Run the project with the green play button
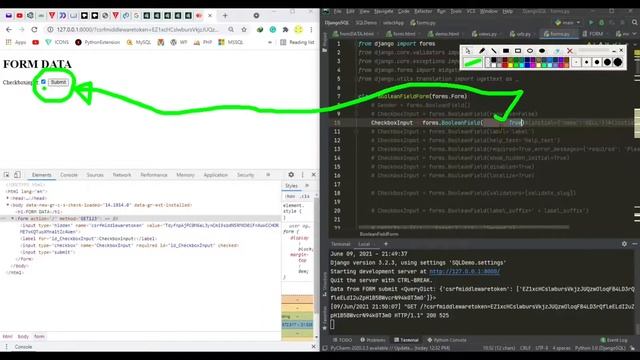This screenshot has width=640, height=360. pyautogui.click(x=591, y=22)
